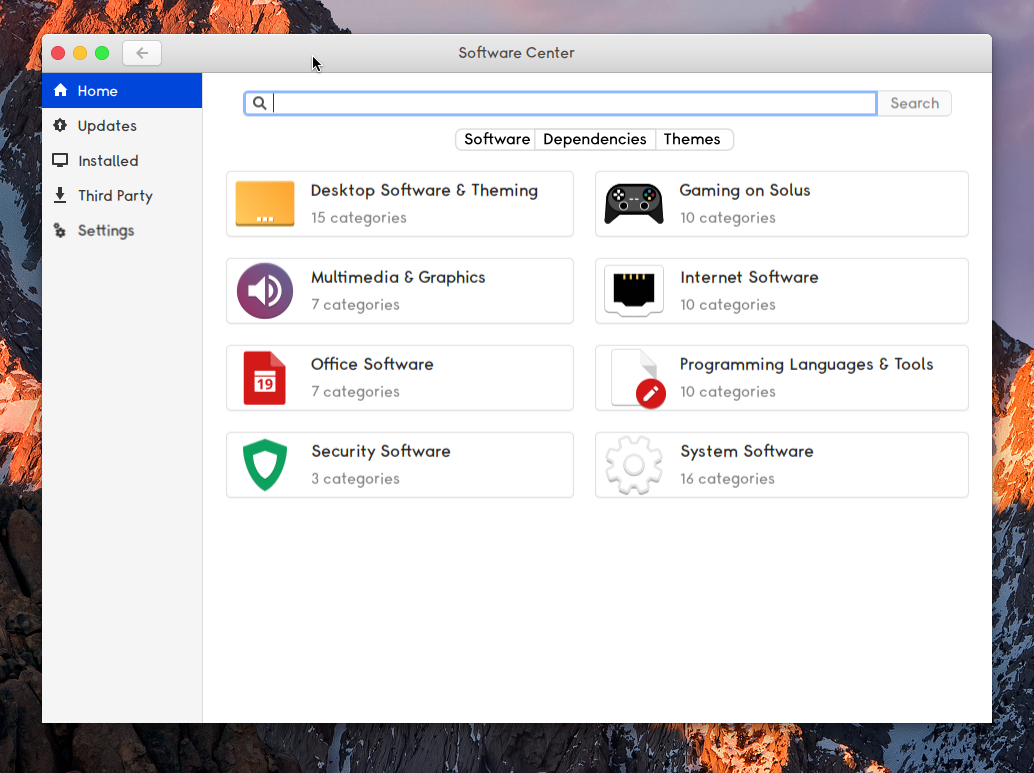Image resolution: width=1034 pixels, height=773 pixels.
Task: Click the orange Desktop Software & Theming icon
Action: (265, 204)
